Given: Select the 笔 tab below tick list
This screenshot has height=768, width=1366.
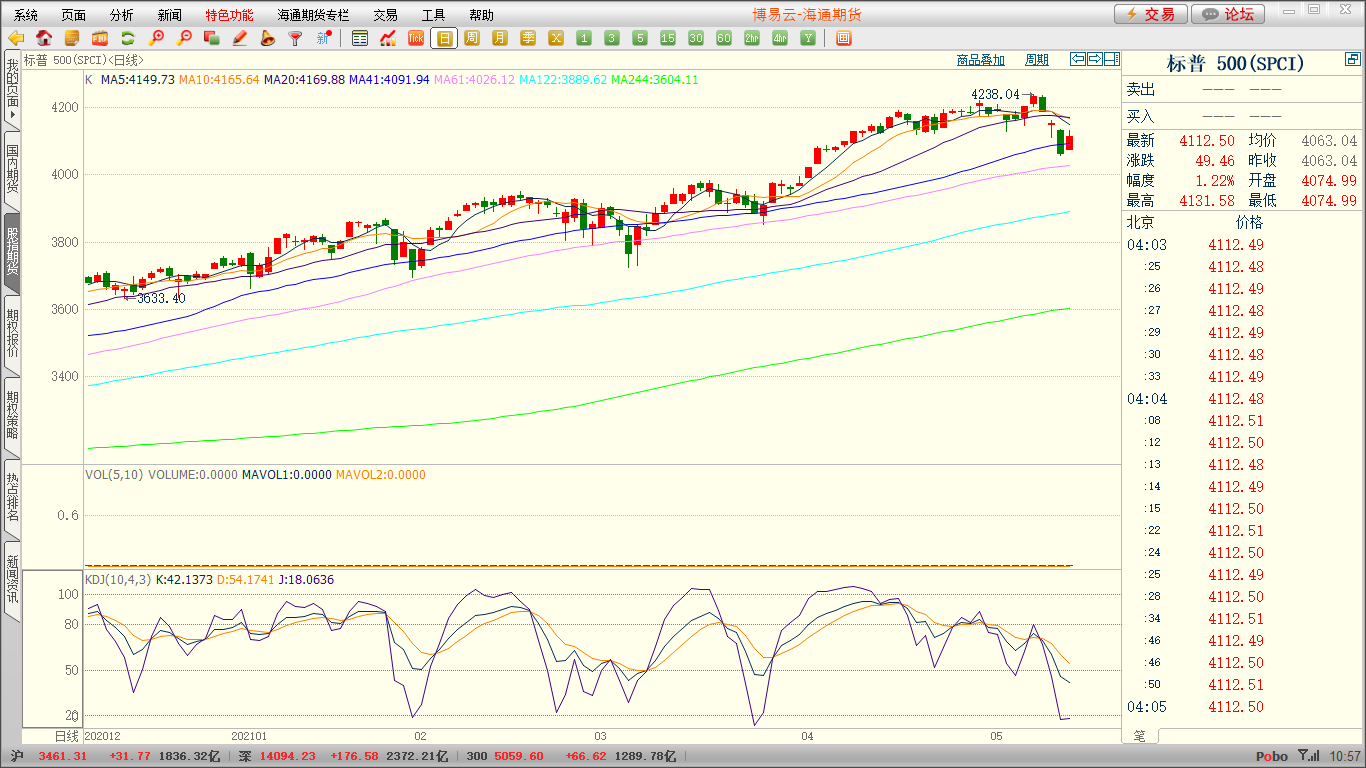Looking at the screenshot, I should (x=1140, y=735).
